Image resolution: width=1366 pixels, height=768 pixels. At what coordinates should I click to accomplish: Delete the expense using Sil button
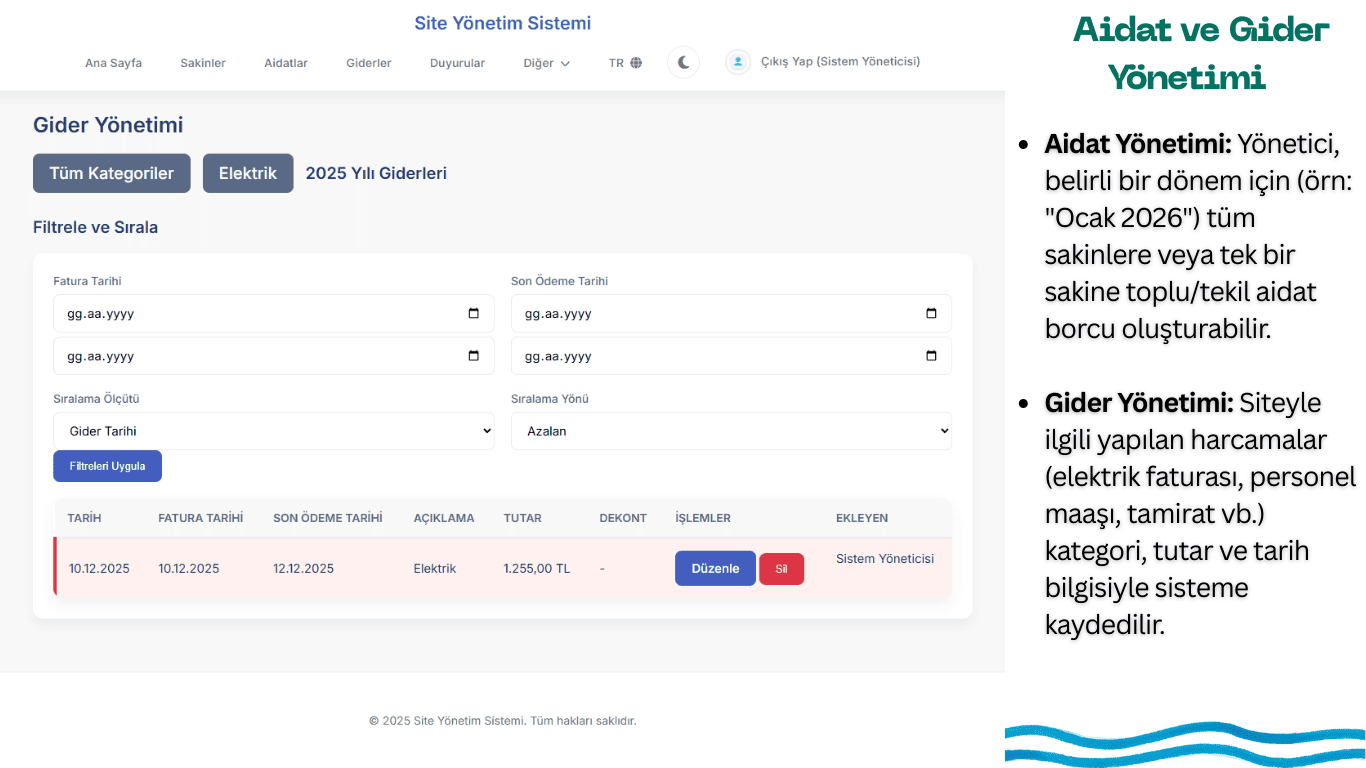coord(781,569)
